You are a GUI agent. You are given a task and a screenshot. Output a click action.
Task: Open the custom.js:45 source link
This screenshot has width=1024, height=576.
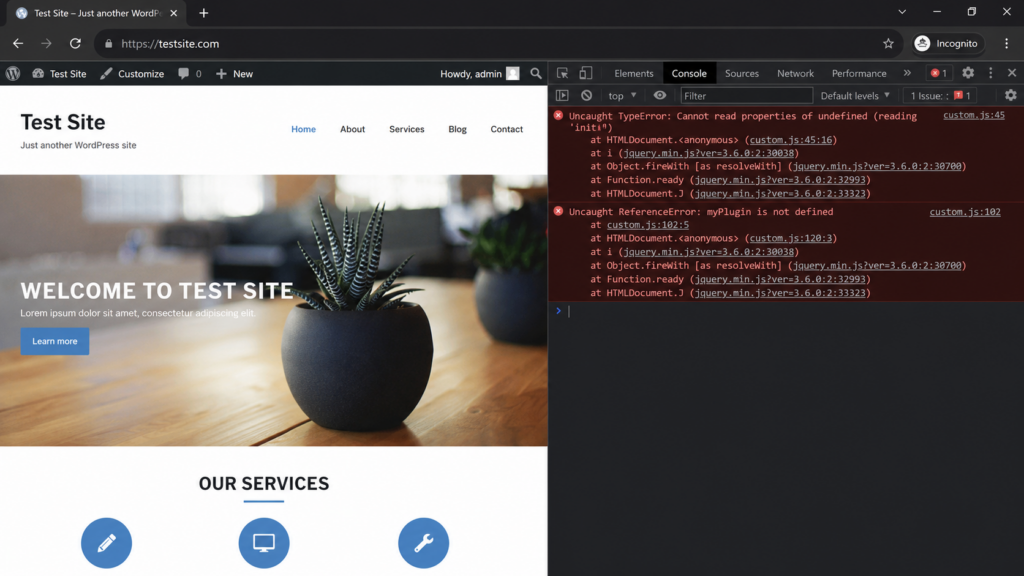pyautogui.click(x=974, y=115)
